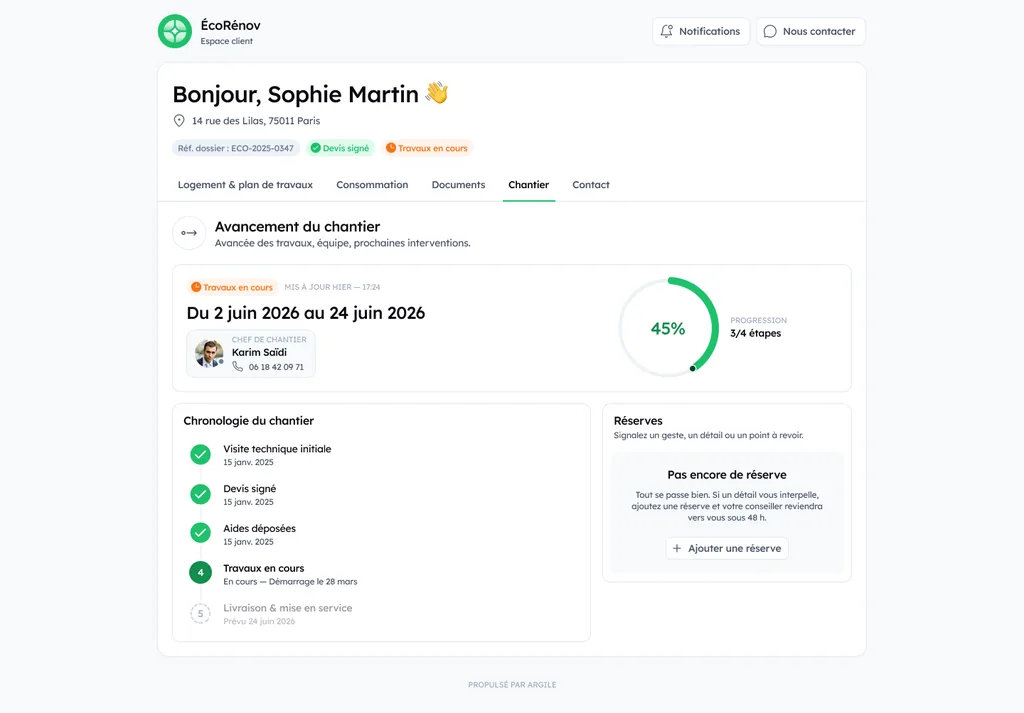1024x713 pixels.
Task: Click the green check for Visite technique initiale
Action: coord(200,454)
